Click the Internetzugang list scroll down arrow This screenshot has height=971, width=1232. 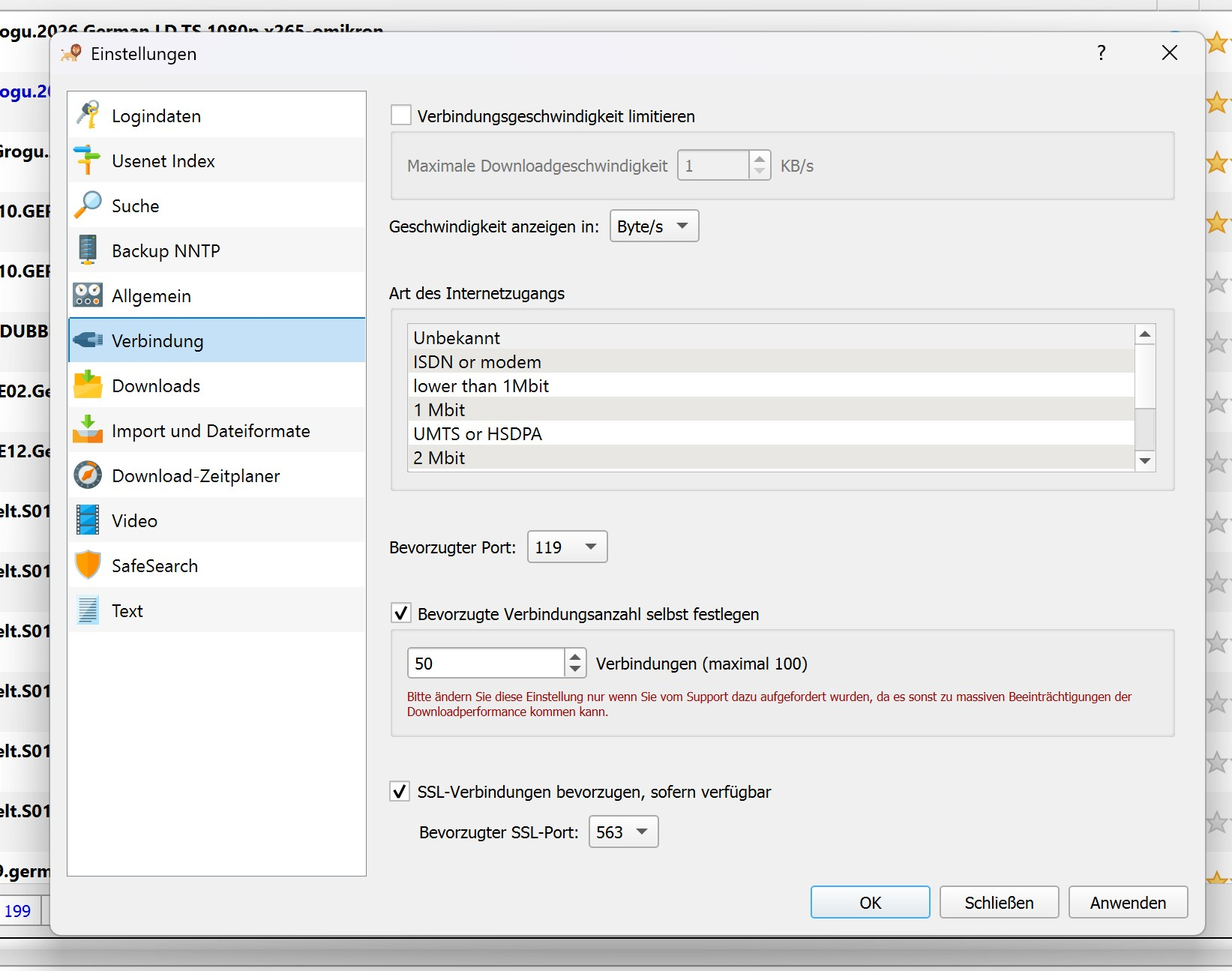tap(1145, 460)
